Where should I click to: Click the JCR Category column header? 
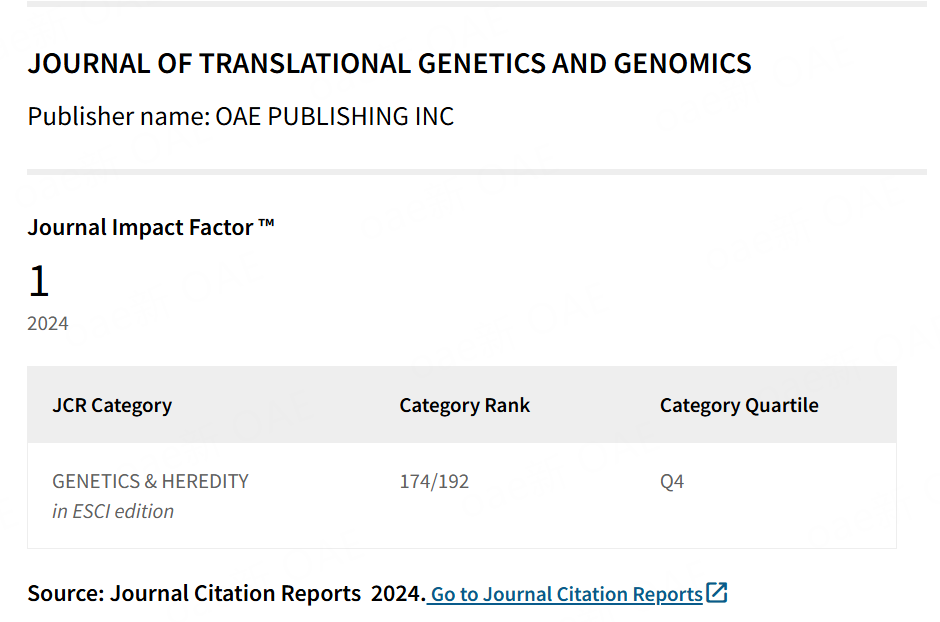(x=112, y=406)
